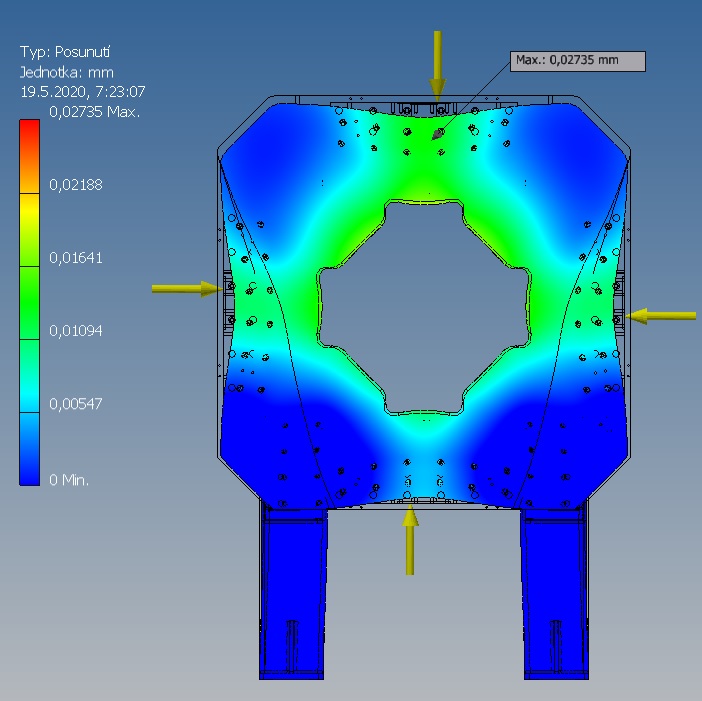The height and width of the screenshot is (701, 702).
Task: Select the right force arrow pointing left
Action: [x=661, y=316]
